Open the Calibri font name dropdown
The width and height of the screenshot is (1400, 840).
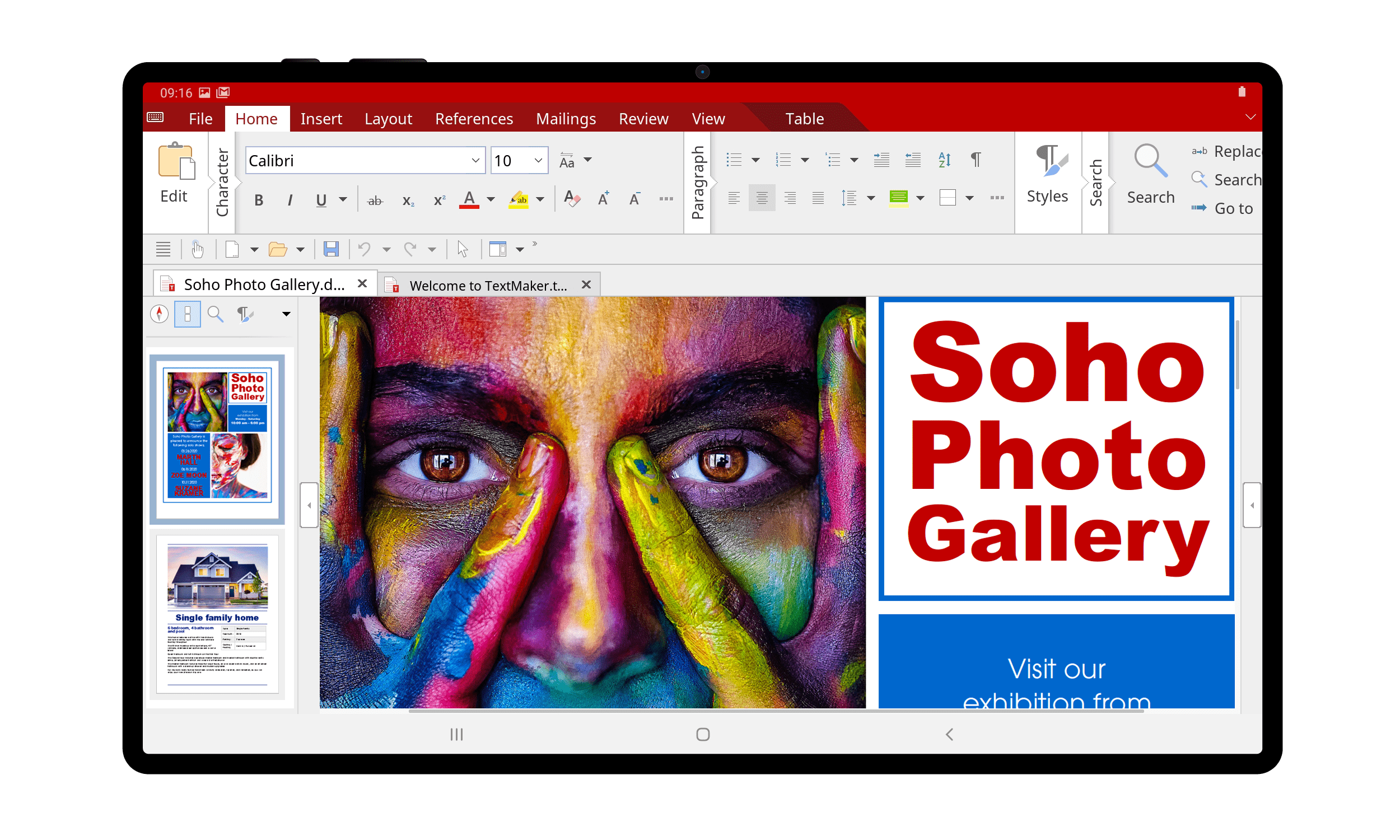[475, 161]
